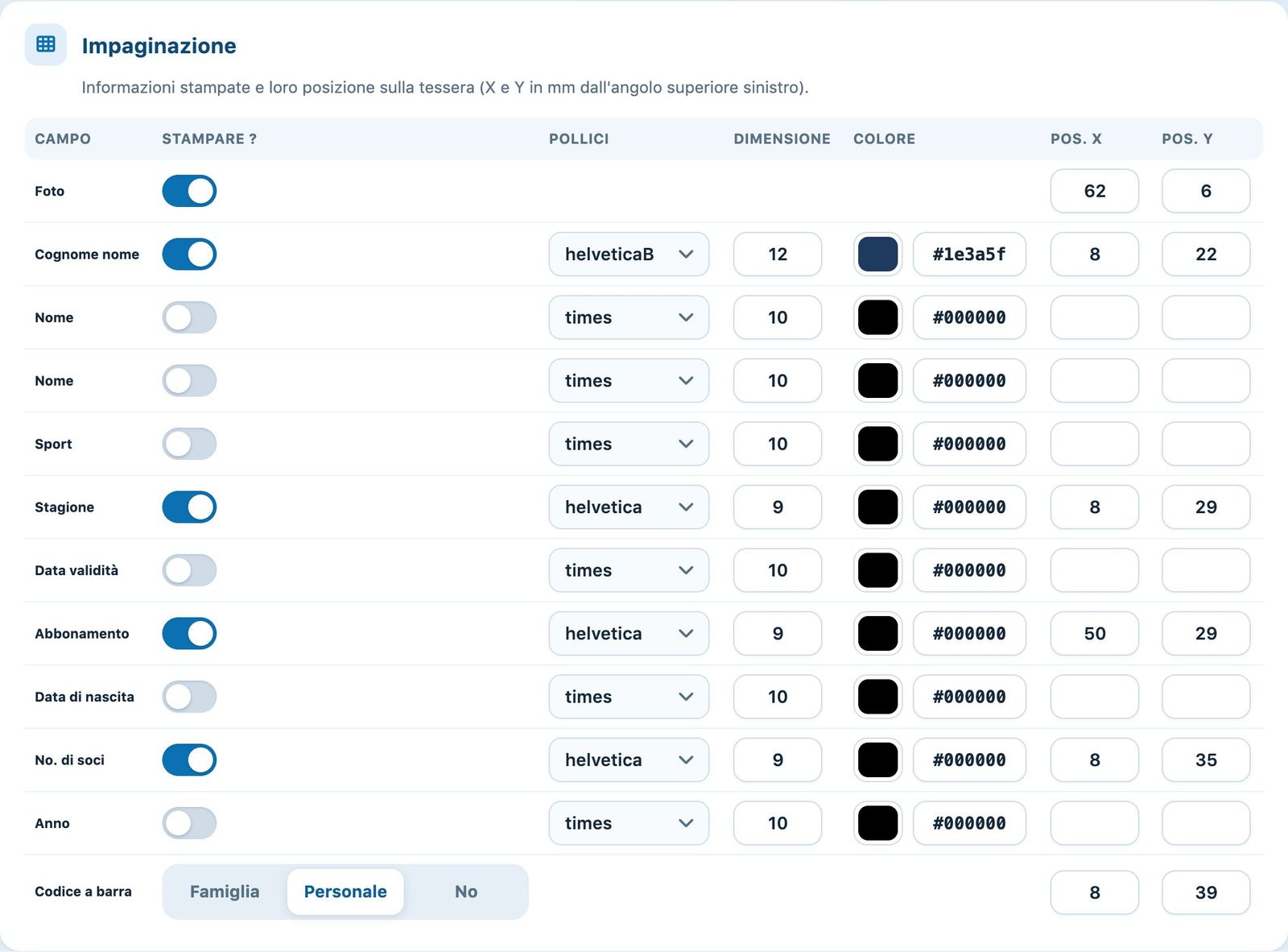Toggle on Data di nascita printing
Screen dimensions: 1288x952
(x=189, y=697)
